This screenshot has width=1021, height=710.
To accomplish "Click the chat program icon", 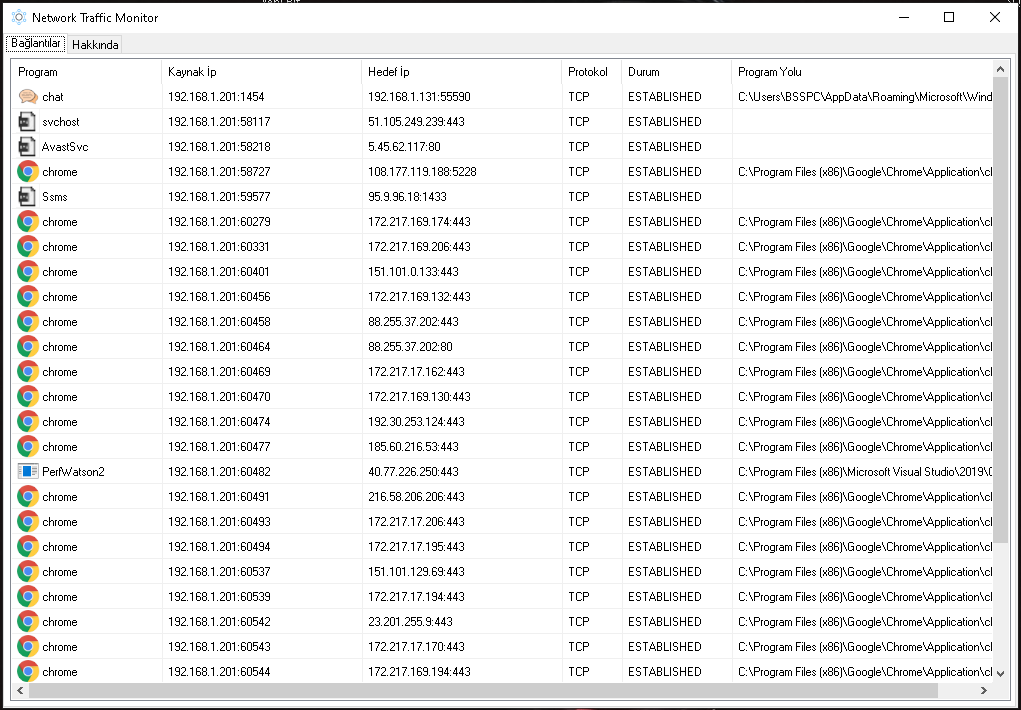I will [27, 97].
